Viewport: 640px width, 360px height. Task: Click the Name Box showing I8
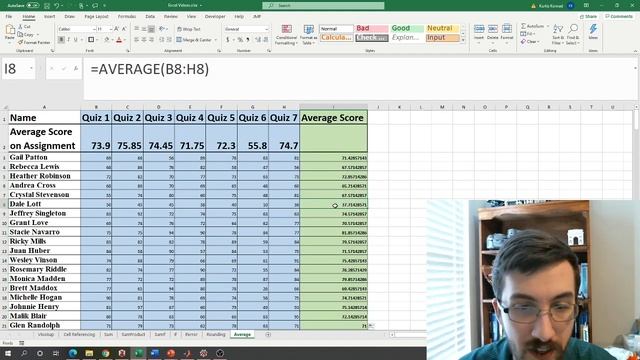(19, 69)
